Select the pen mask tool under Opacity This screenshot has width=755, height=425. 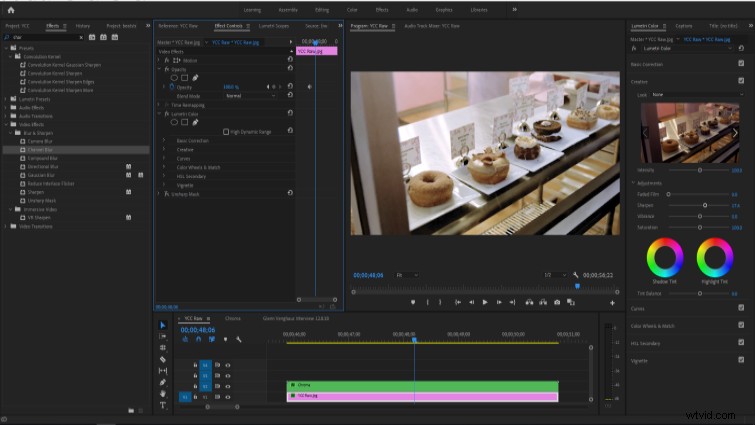195,78
